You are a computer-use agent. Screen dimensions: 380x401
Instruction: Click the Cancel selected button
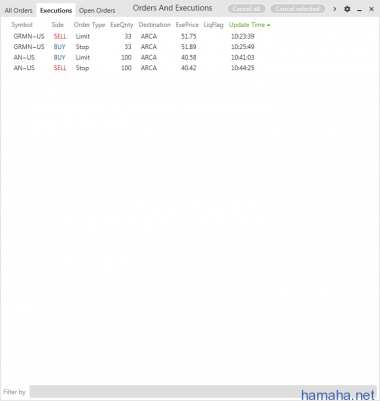coord(297,9)
